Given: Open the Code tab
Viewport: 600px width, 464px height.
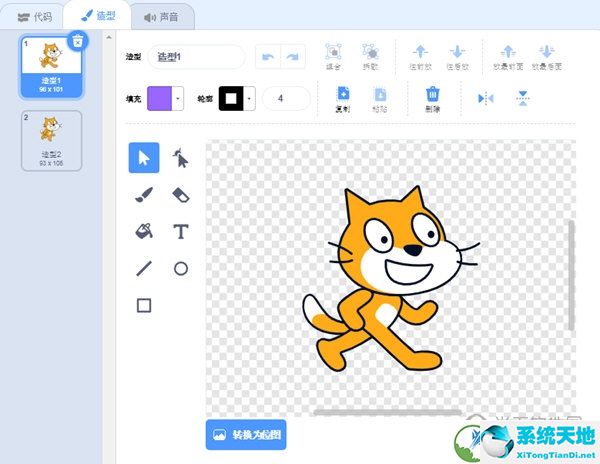Looking at the screenshot, I should point(34,17).
